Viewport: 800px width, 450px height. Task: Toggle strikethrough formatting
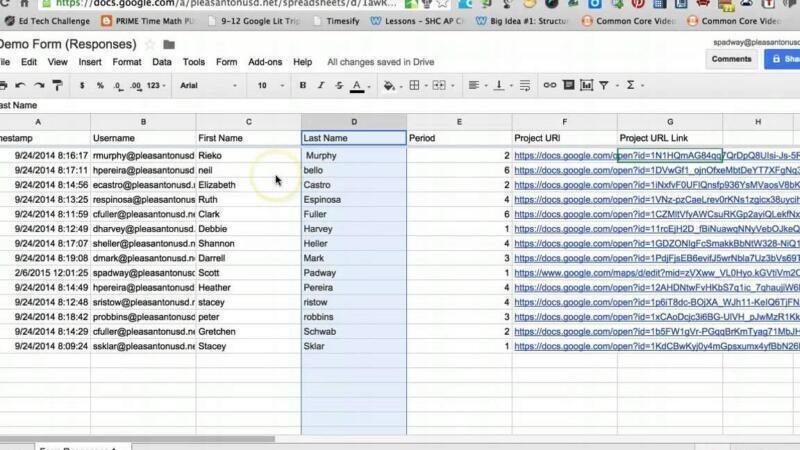point(338,86)
